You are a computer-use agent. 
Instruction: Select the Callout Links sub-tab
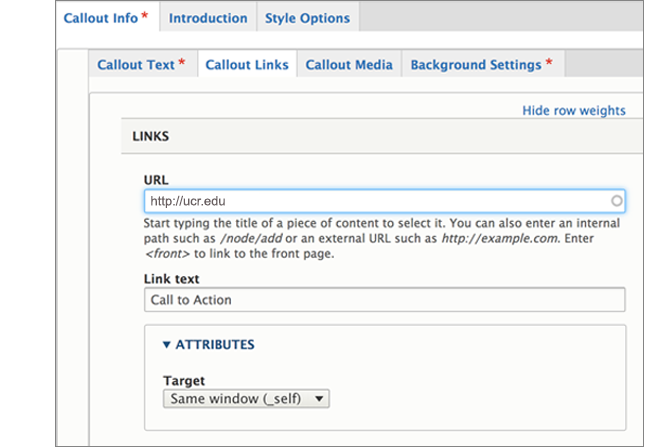coord(247,65)
